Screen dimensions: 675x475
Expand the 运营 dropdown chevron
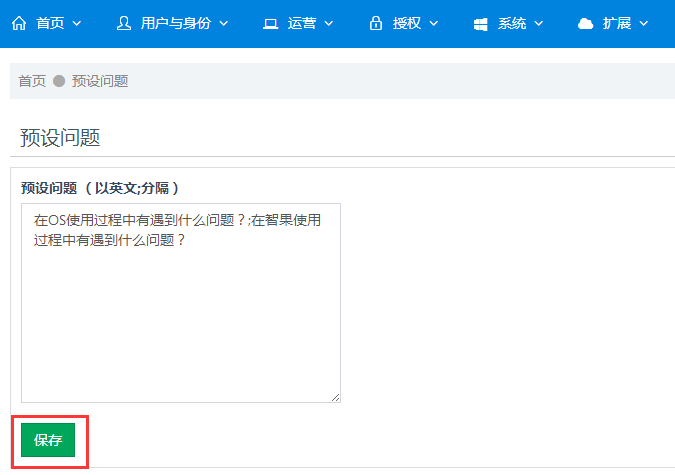pos(328,23)
